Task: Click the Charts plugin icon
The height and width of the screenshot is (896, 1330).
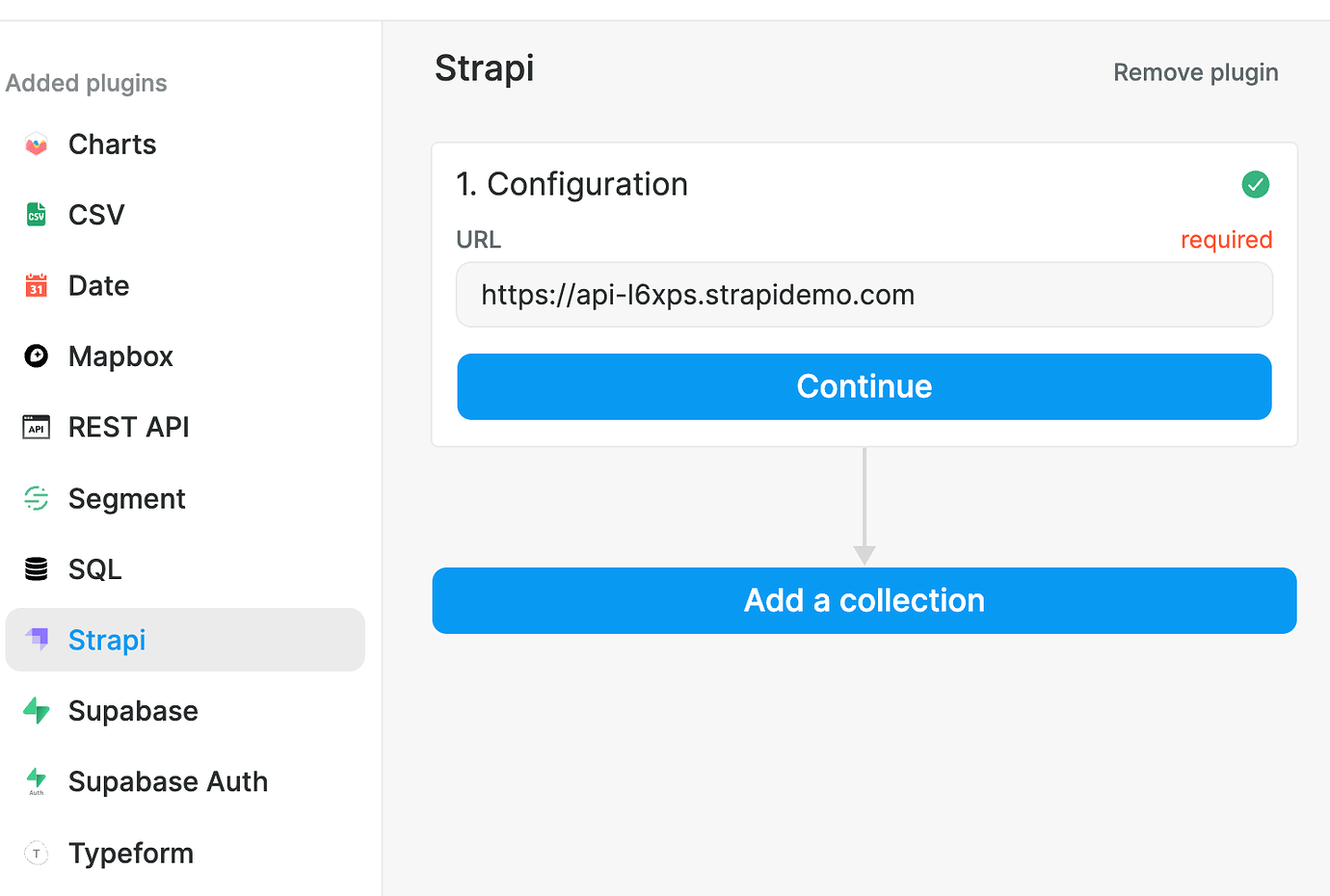Action: click(x=37, y=145)
